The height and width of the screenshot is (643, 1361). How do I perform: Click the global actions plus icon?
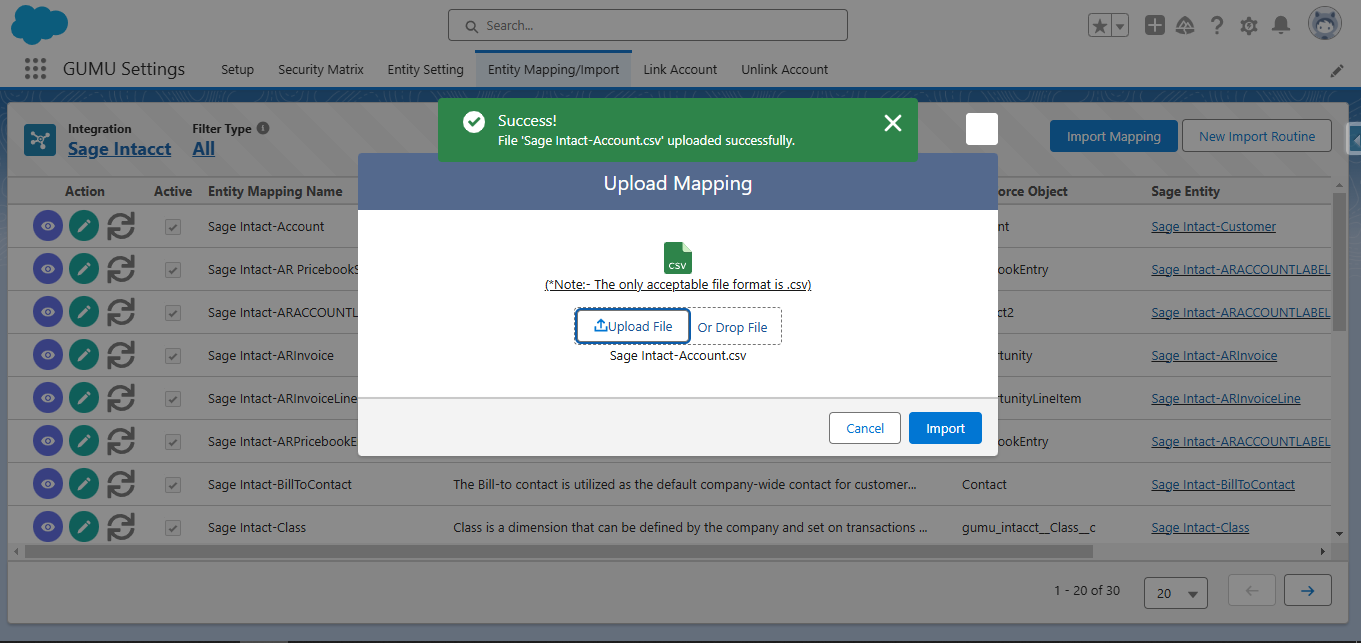coord(1154,26)
